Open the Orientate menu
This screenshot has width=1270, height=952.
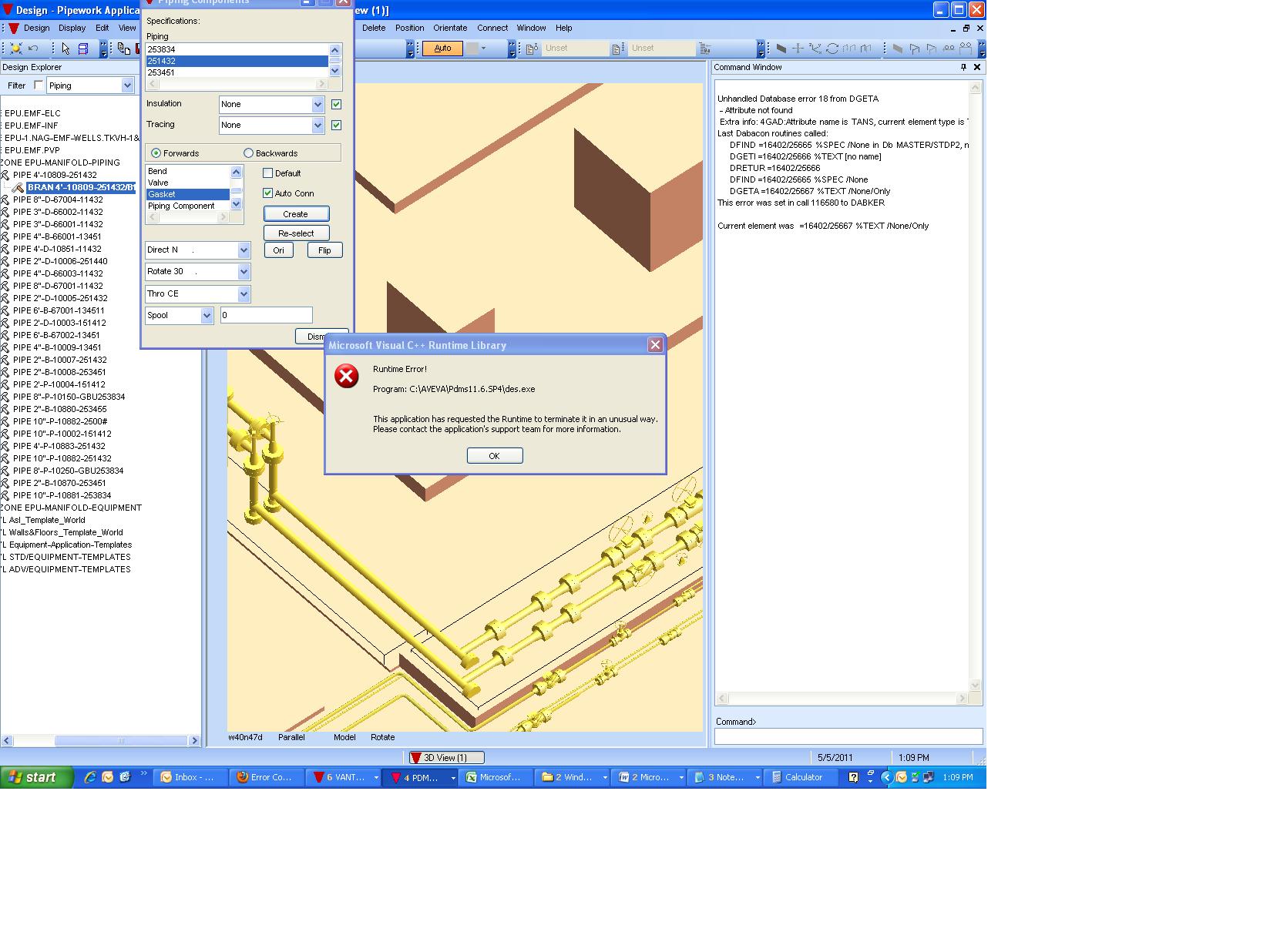(450, 28)
